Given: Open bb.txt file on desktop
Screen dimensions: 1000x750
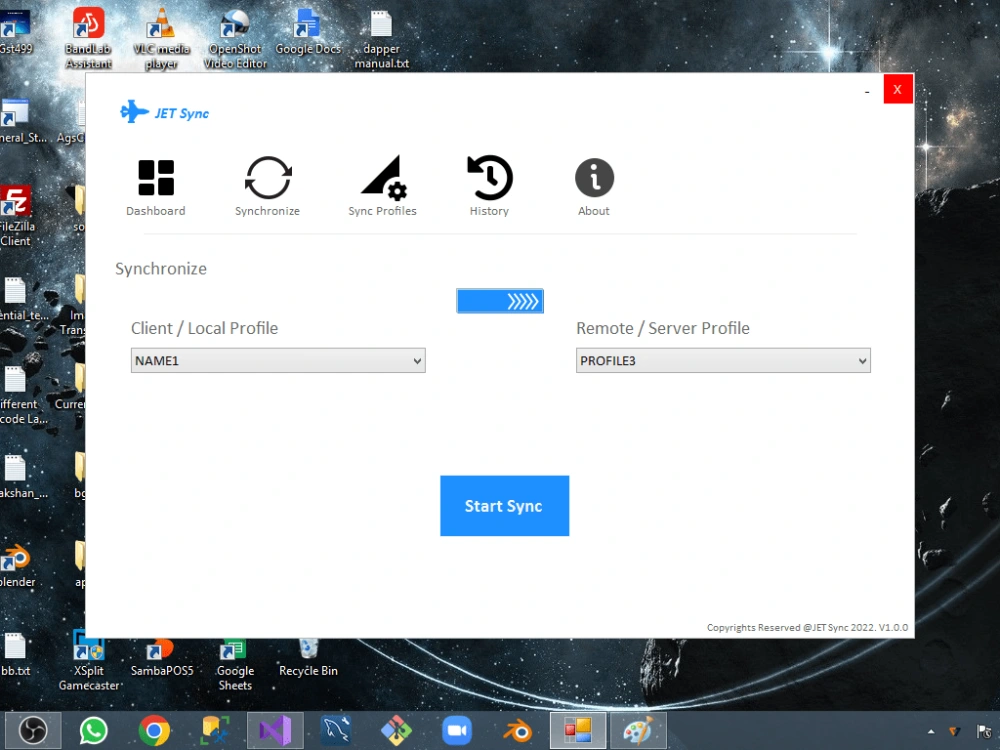Looking at the screenshot, I should click(15, 654).
